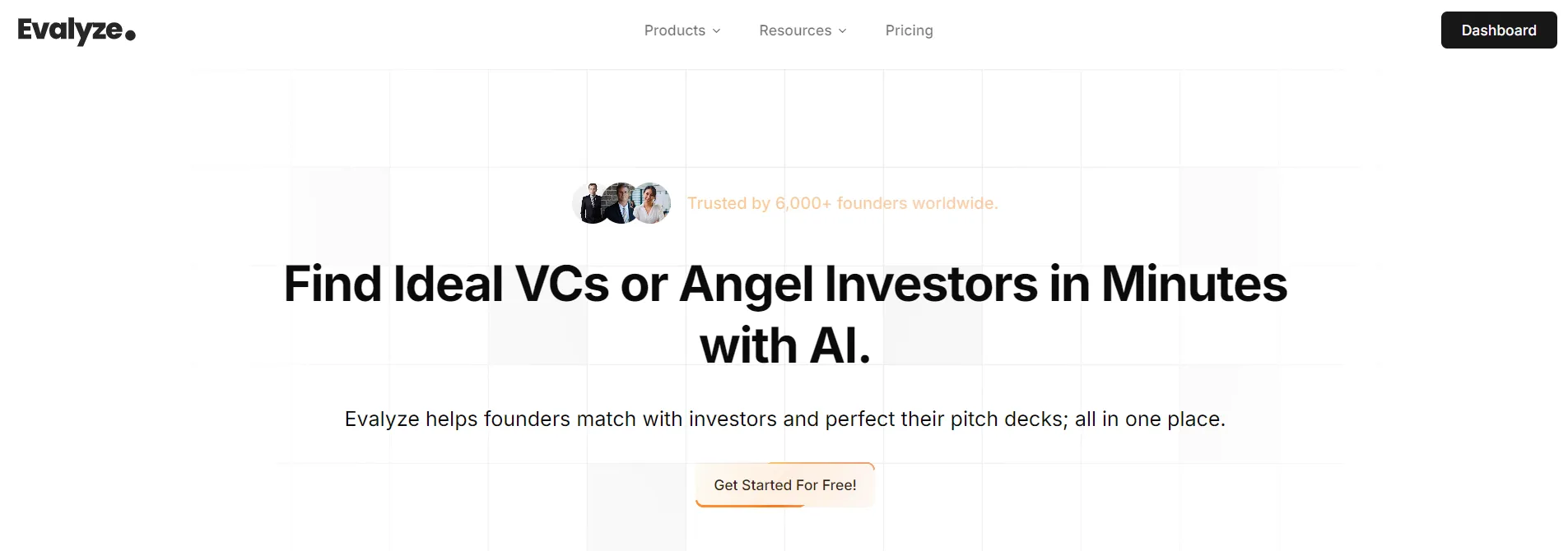Click the trusted by founders text link

pos(842,203)
